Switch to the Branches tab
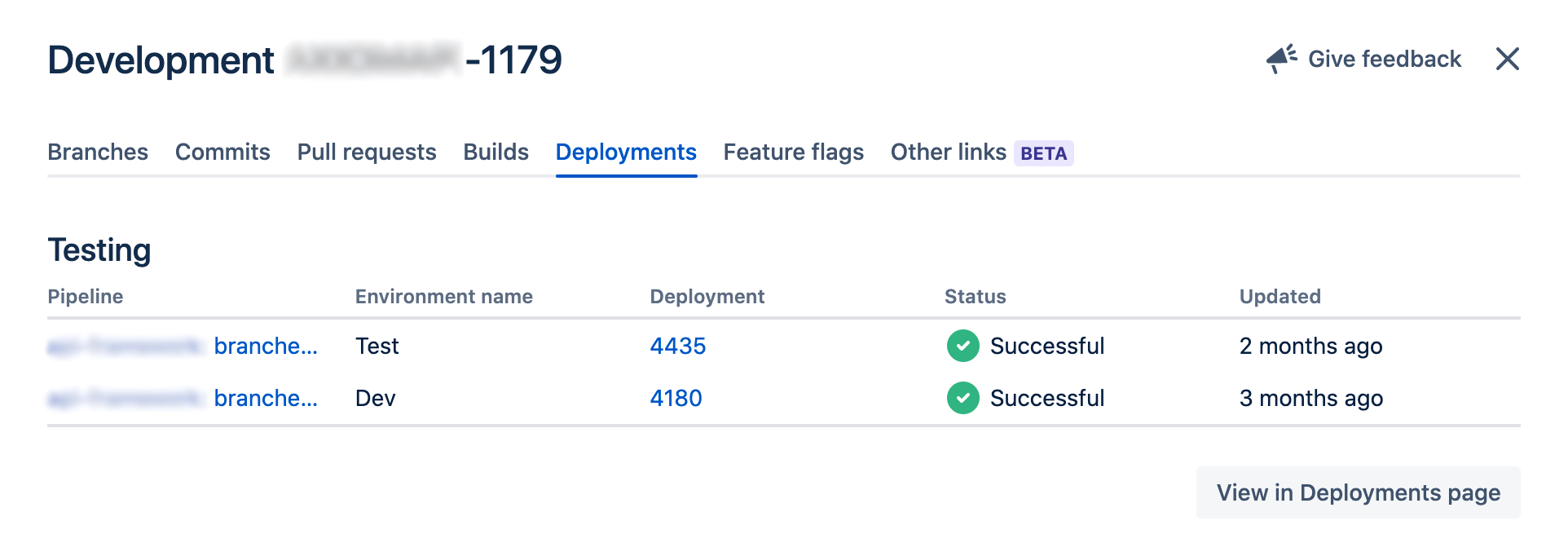 pos(98,152)
